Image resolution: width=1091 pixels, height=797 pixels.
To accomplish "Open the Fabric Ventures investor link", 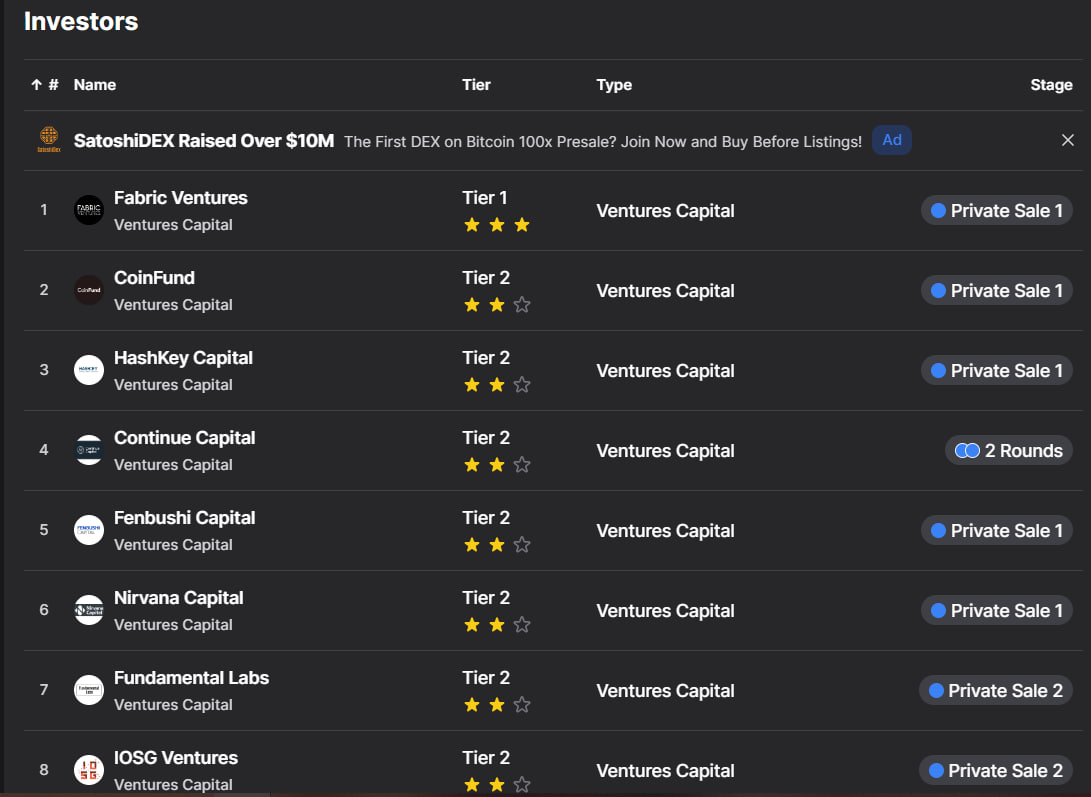I will tap(181, 198).
